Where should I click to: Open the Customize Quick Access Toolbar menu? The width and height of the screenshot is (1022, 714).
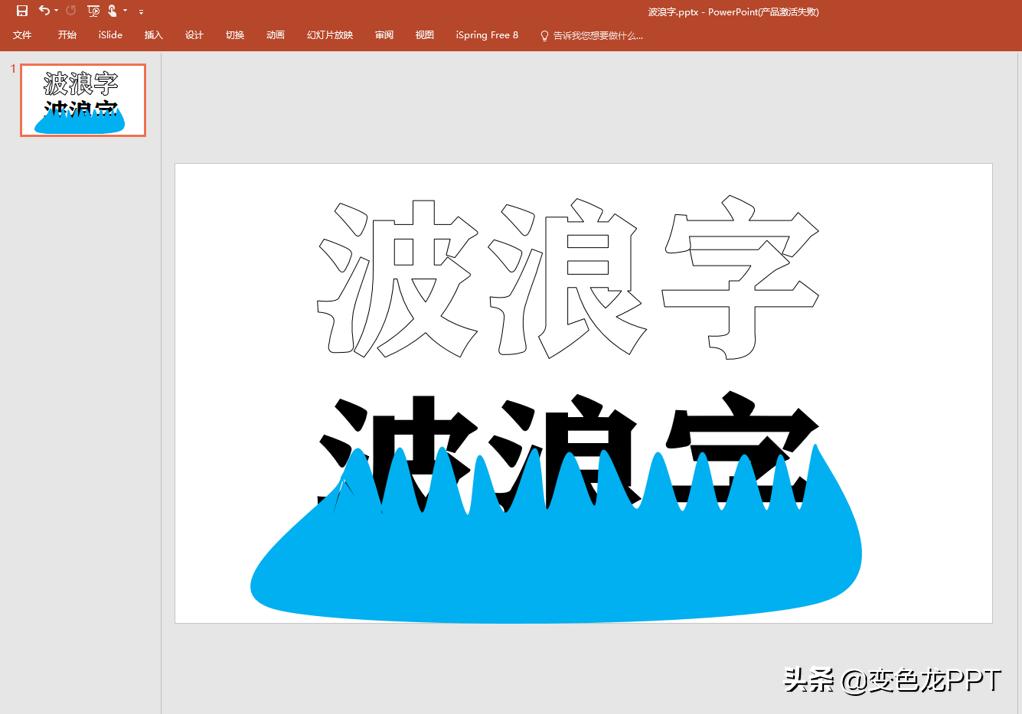point(140,11)
